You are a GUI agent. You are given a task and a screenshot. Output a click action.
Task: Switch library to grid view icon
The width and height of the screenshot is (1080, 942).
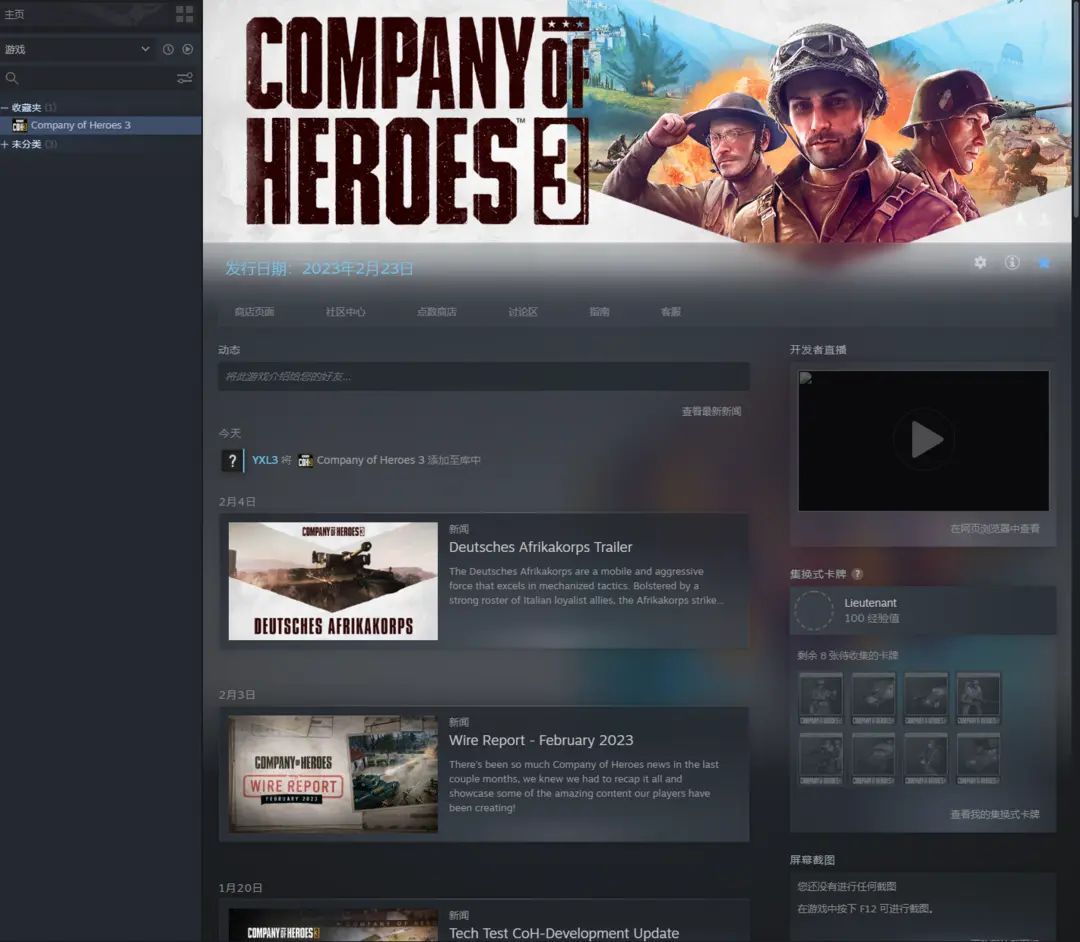(x=185, y=14)
